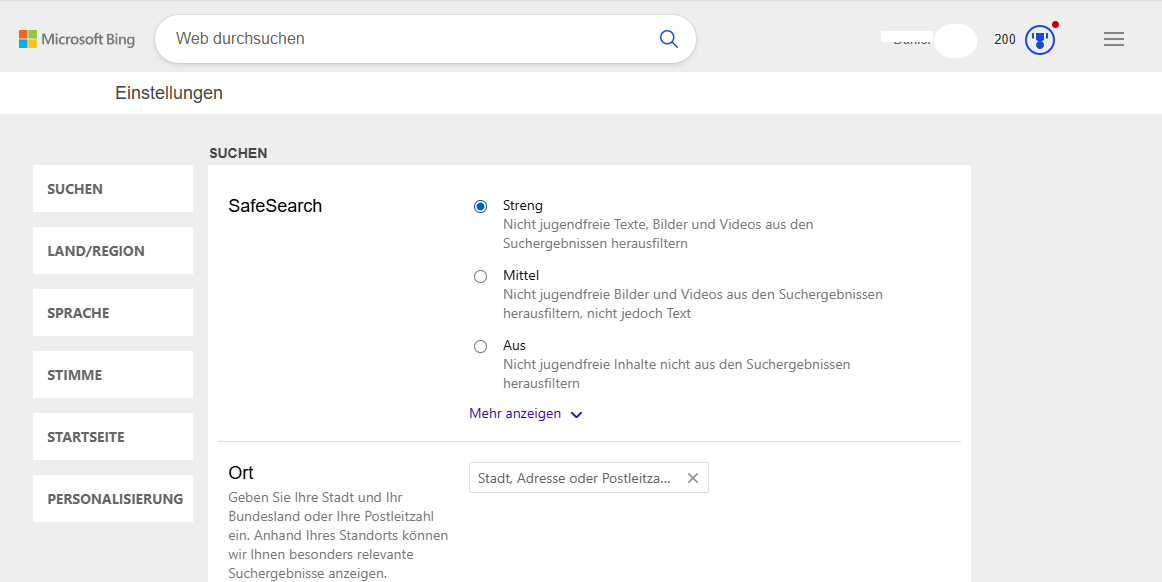1162x582 pixels.
Task: Click the Einstellungen page heading
Action: (x=169, y=93)
